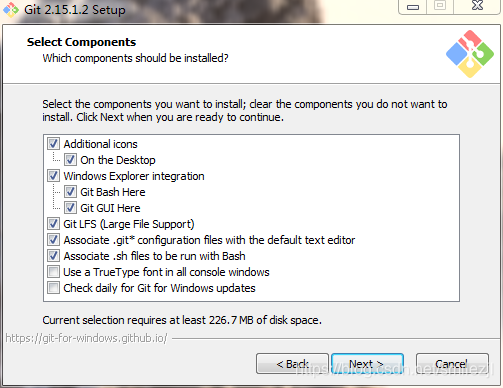This screenshot has width=503, height=388.
Task: Cancel the Git setup
Action: [x=452, y=364]
